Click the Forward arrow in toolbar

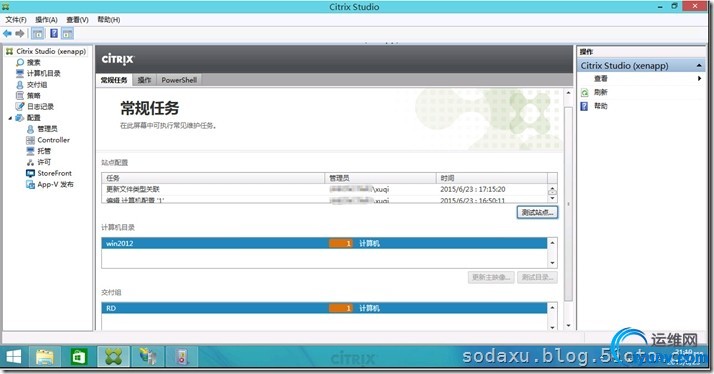click(x=20, y=33)
